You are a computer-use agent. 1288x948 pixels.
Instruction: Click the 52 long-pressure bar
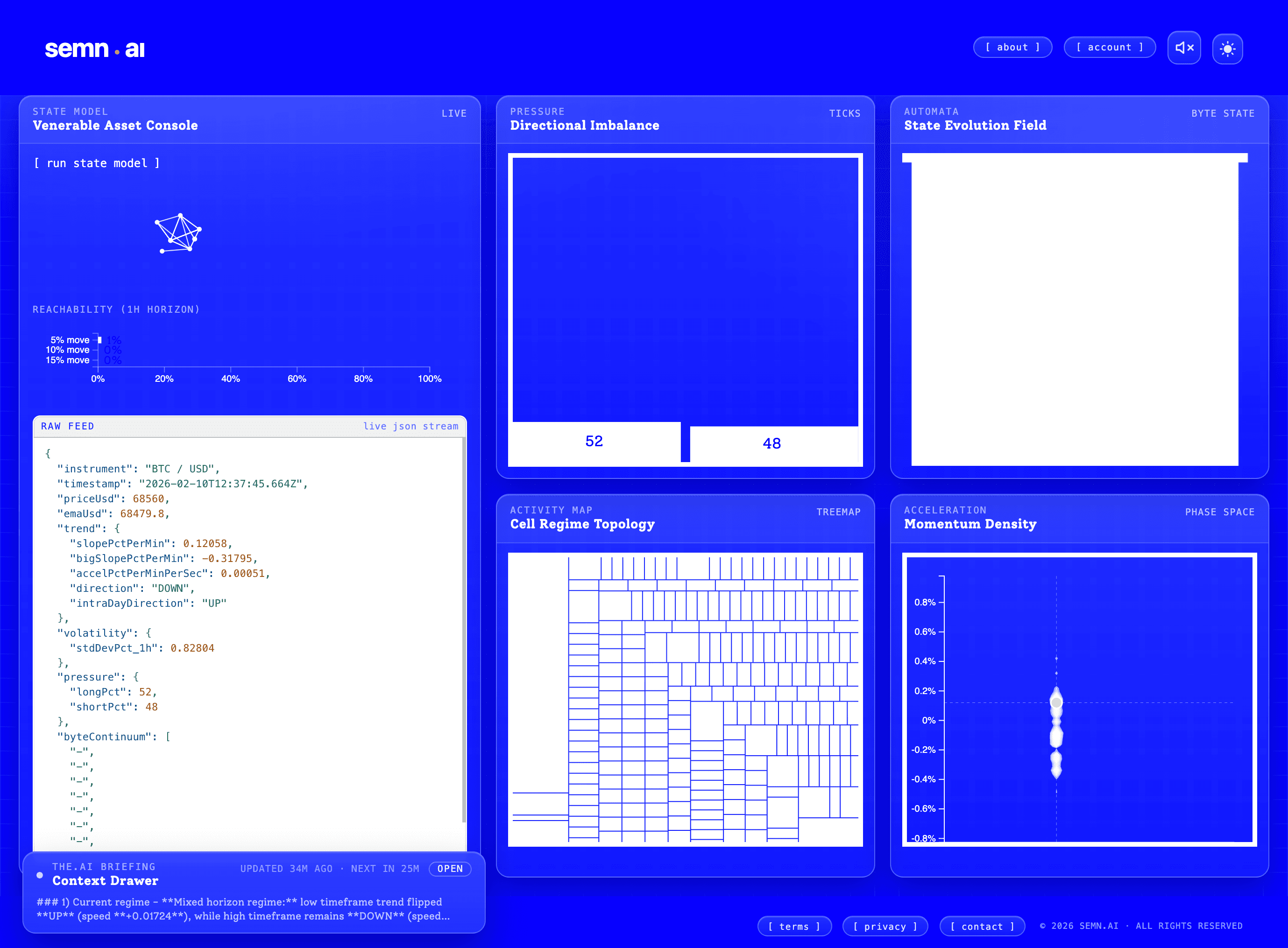[594, 441]
